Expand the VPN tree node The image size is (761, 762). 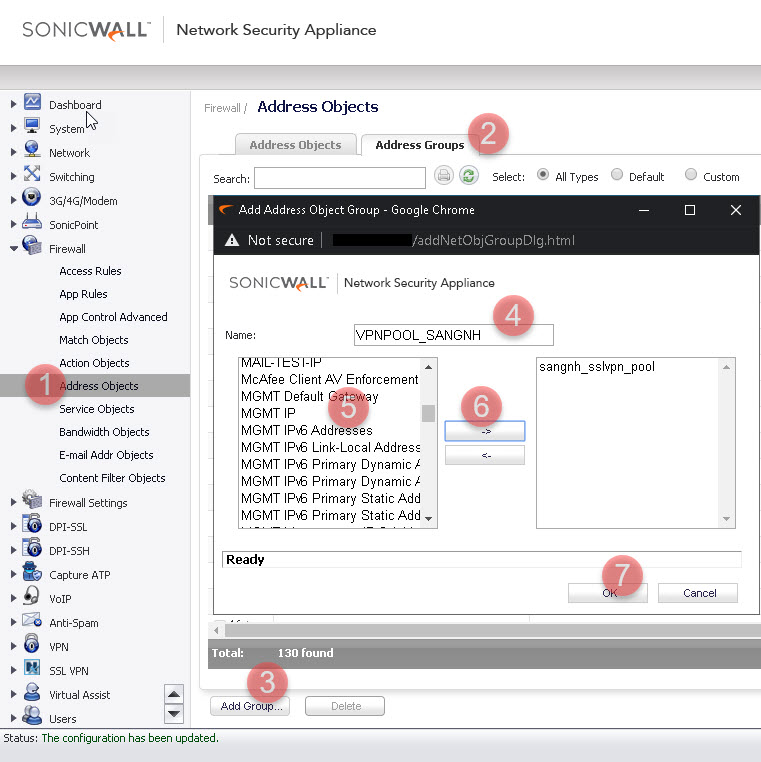pyautogui.click(x=14, y=646)
